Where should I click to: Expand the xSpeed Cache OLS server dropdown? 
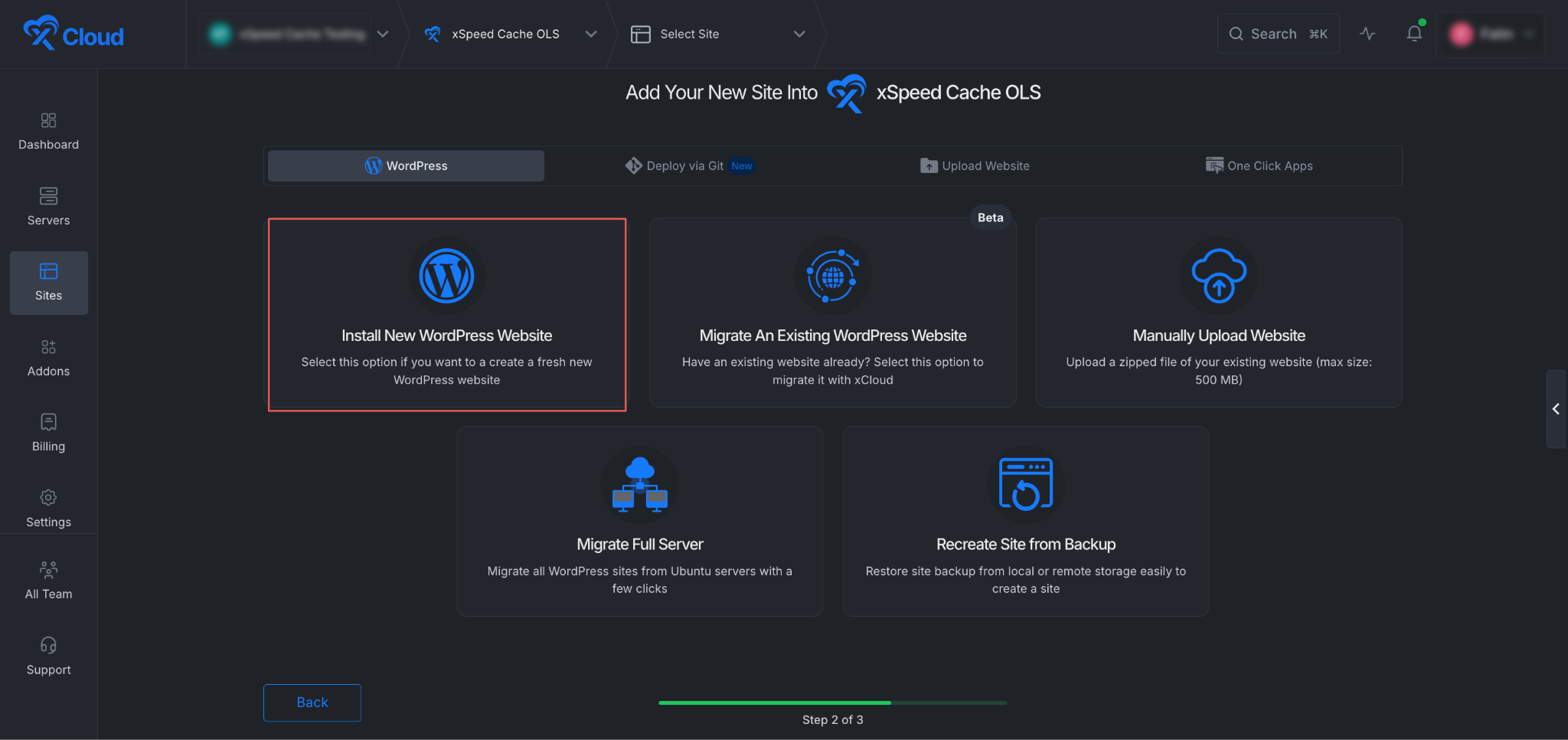pyautogui.click(x=590, y=34)
